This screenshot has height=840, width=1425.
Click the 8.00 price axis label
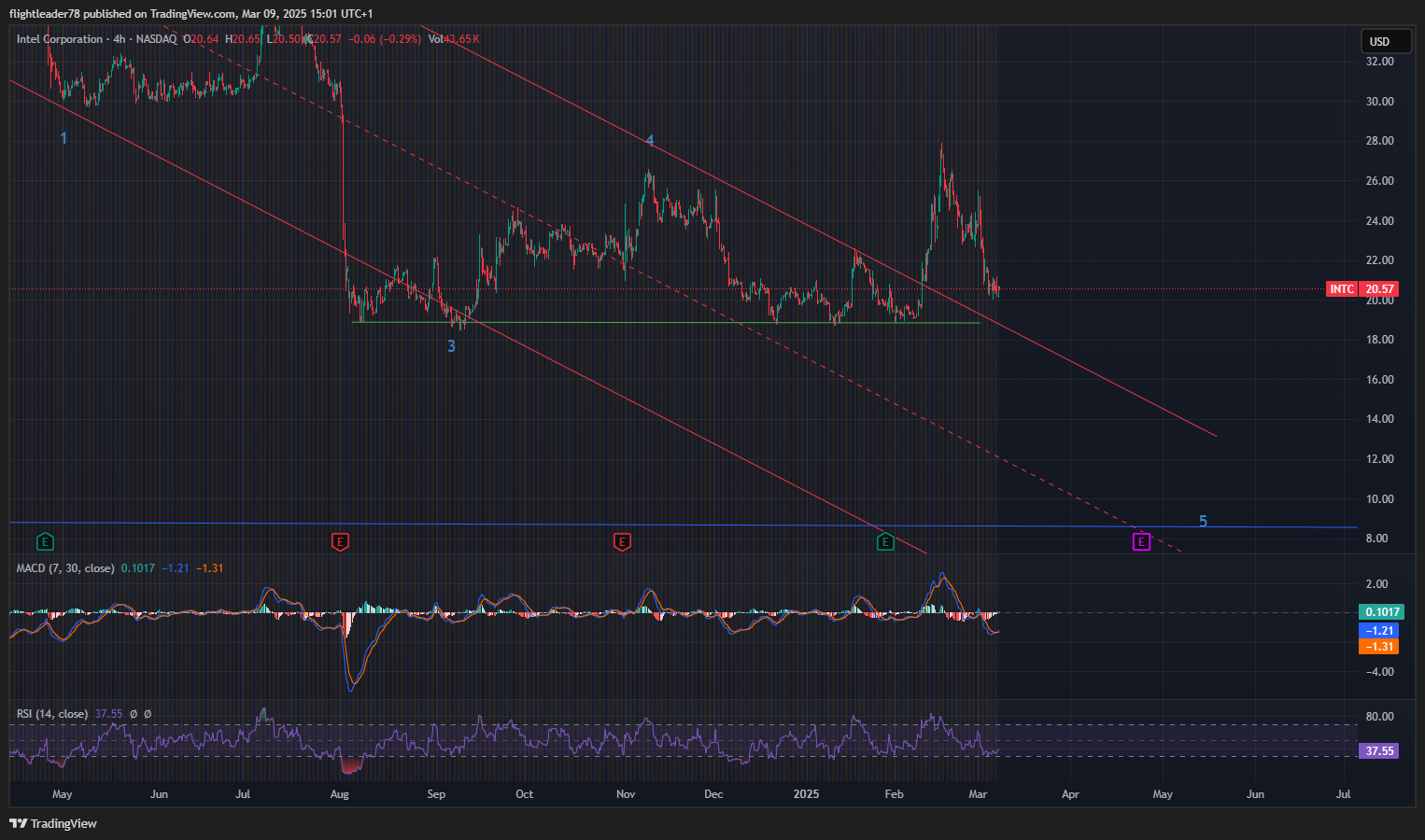pos(1376,539)
